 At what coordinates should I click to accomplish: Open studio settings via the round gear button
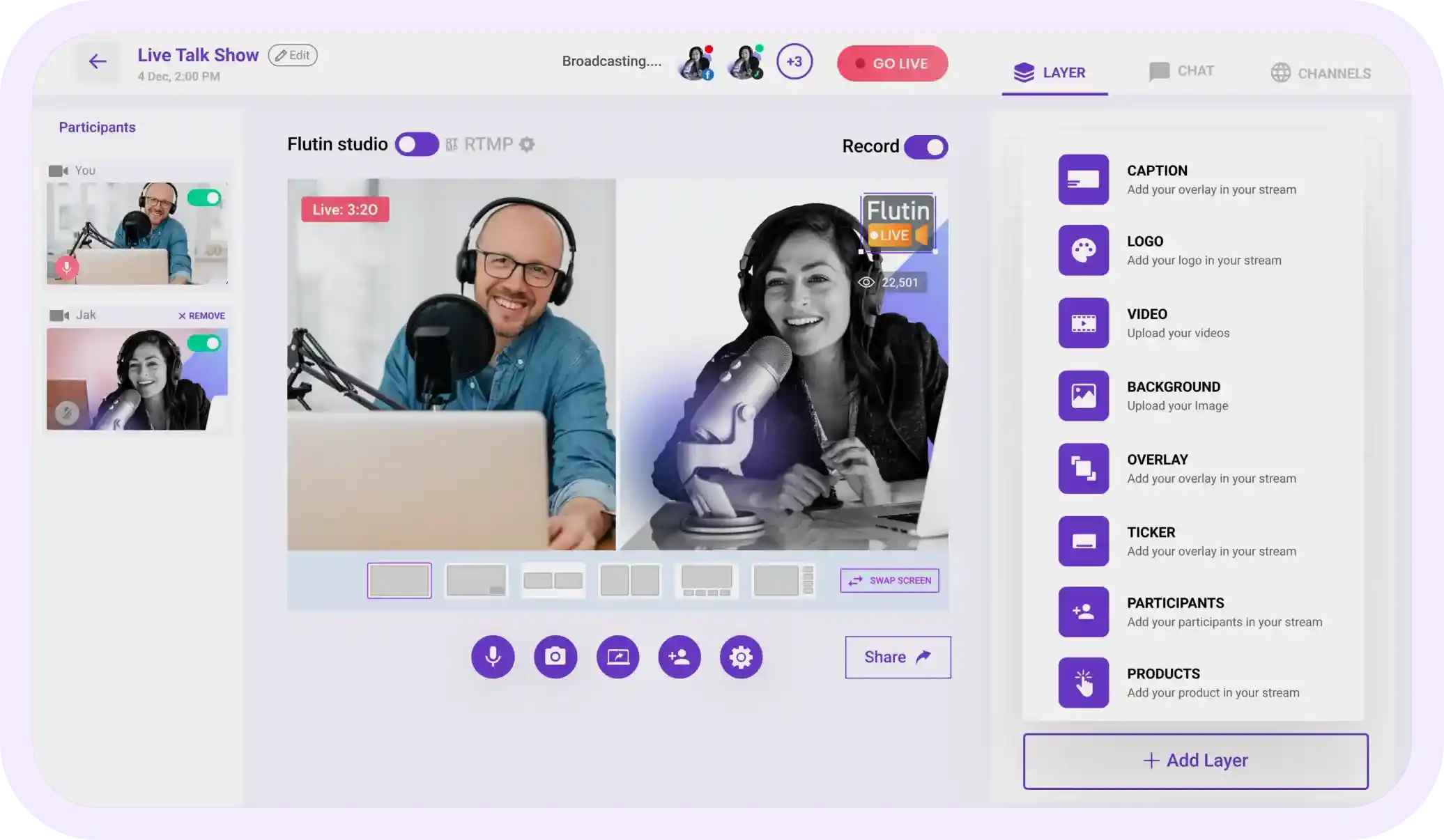[741, 657]
